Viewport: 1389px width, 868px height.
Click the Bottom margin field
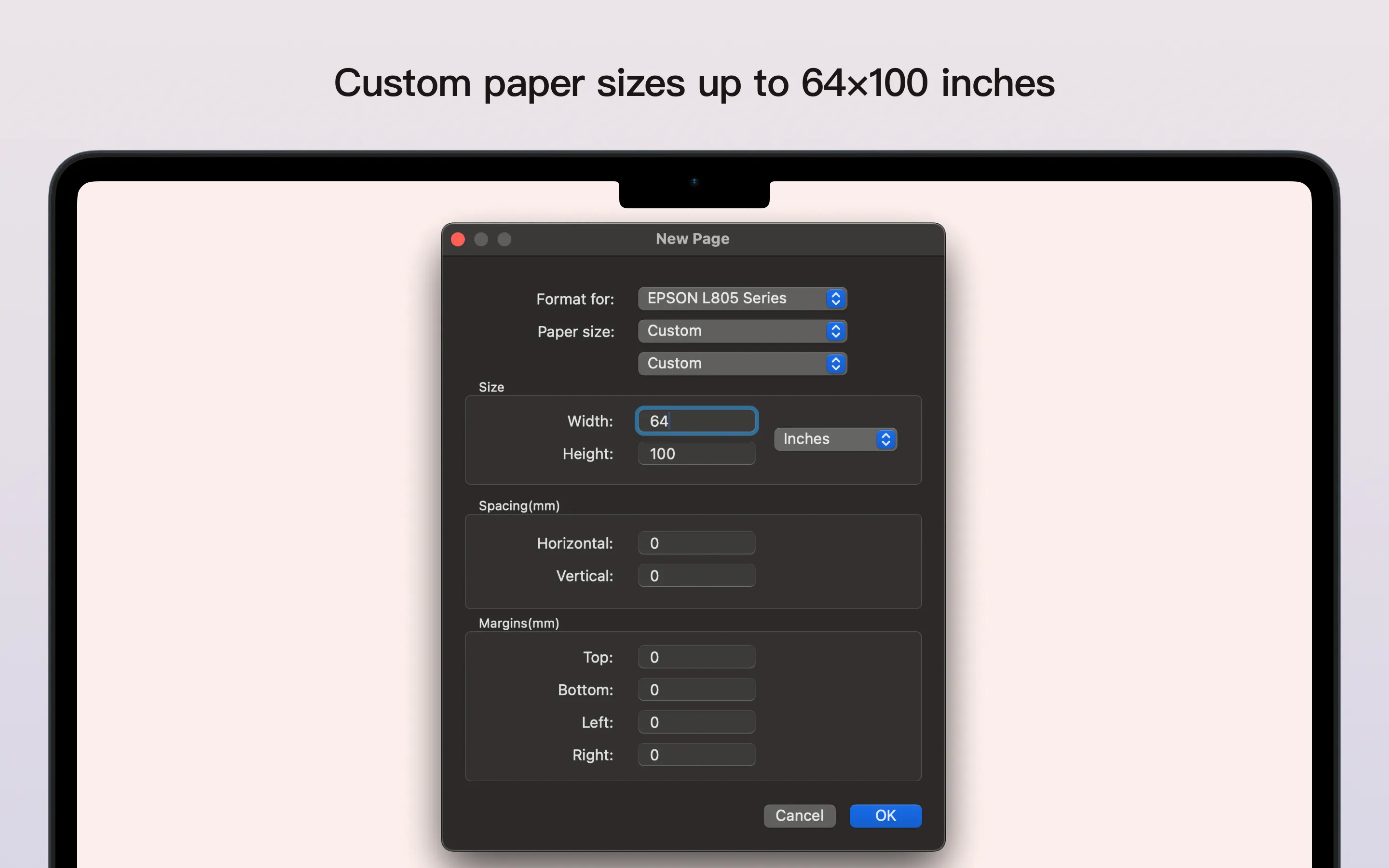697,690
